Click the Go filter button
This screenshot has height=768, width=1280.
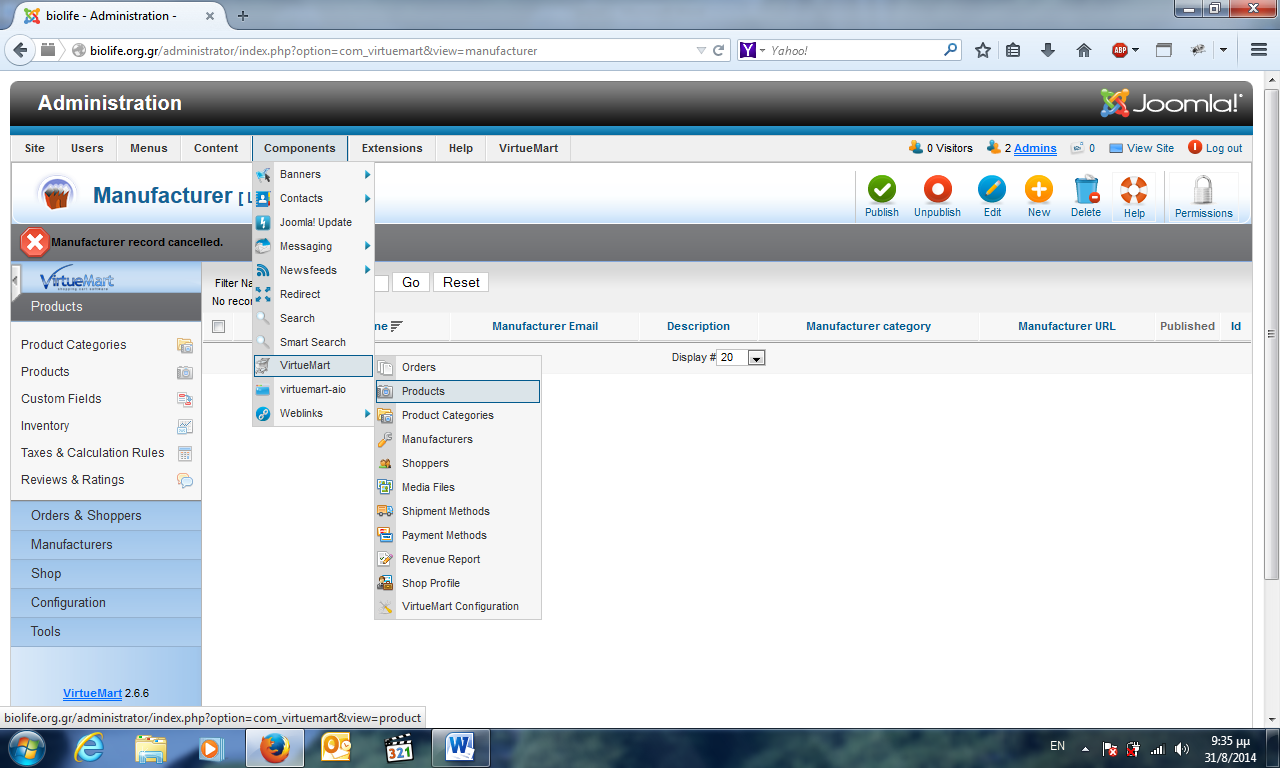(411, 283)
